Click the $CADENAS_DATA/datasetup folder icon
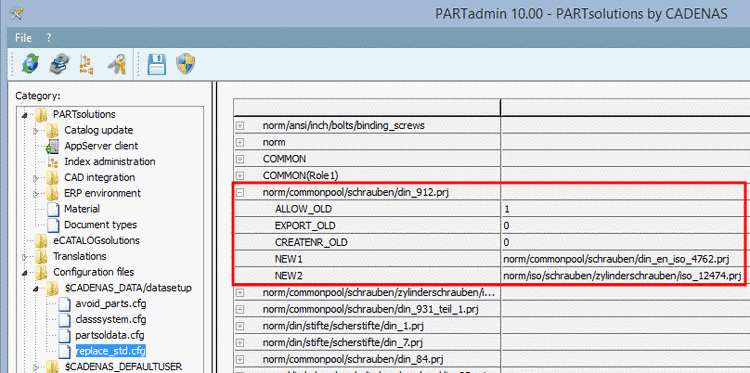 click(x=53, y=288)
